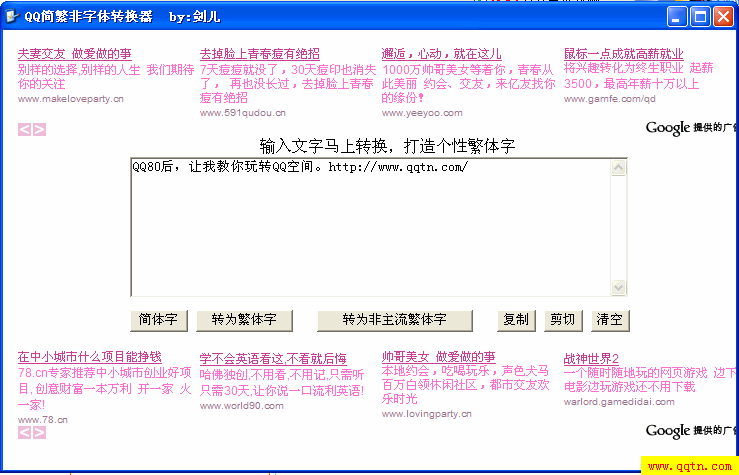739x475 pixels.
Task: Open the 去掉脸上青春痘有绝招 ad link
Action: [260, 54]
